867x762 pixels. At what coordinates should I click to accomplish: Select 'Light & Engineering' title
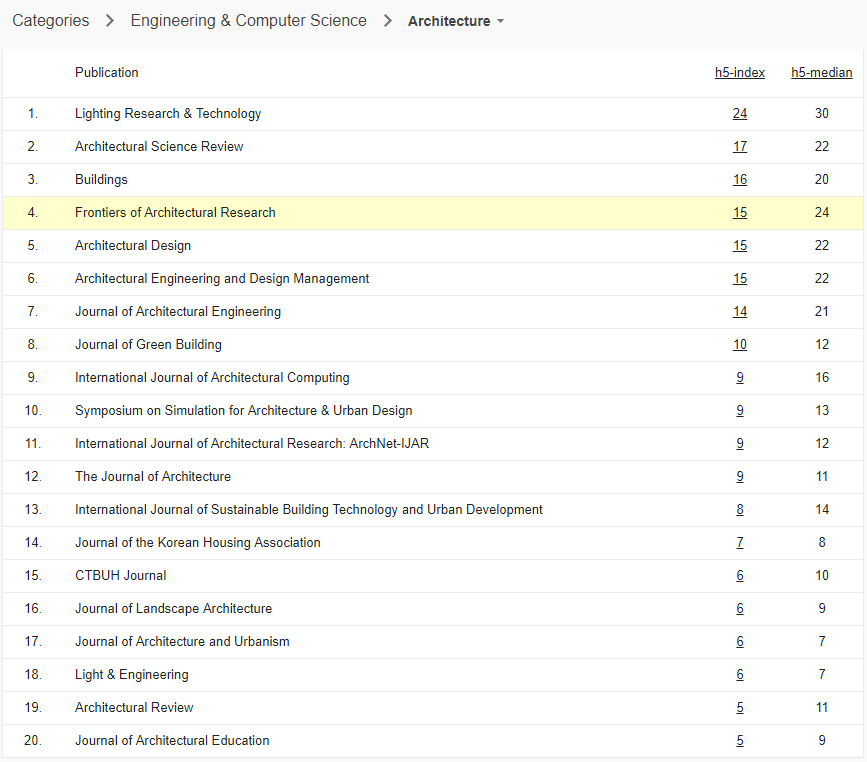click(132, 675)
